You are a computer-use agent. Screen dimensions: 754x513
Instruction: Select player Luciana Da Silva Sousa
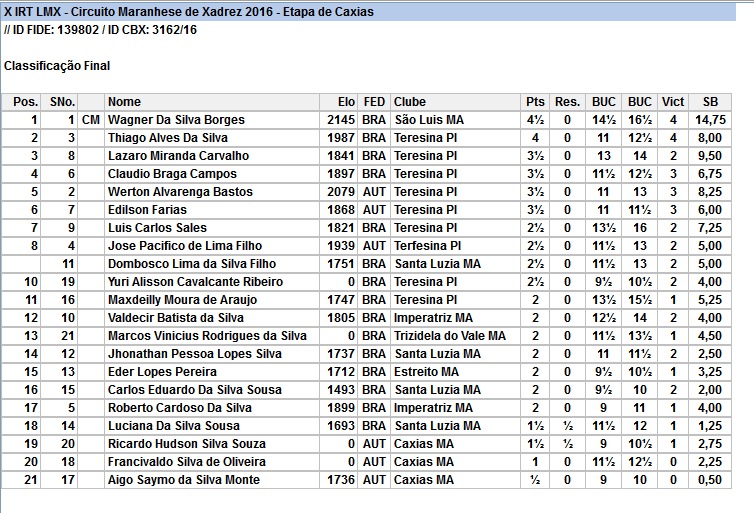click(174, 426)
